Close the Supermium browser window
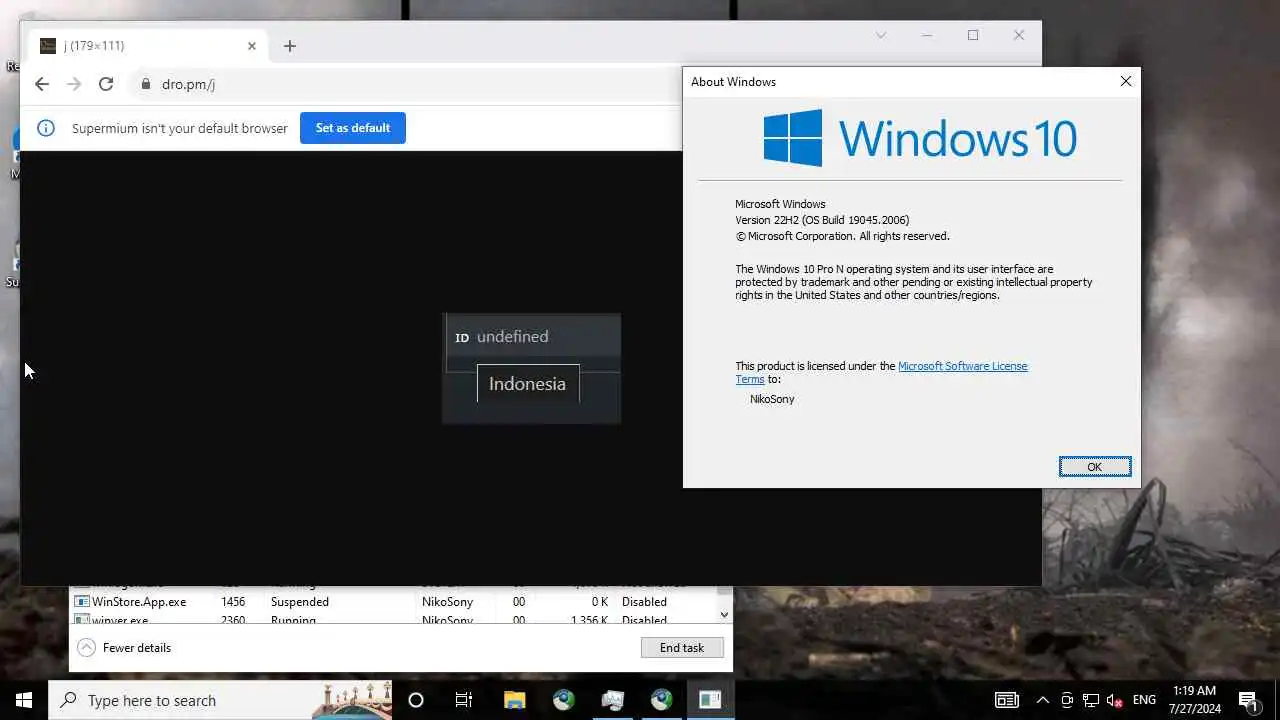 (1019, 35)
